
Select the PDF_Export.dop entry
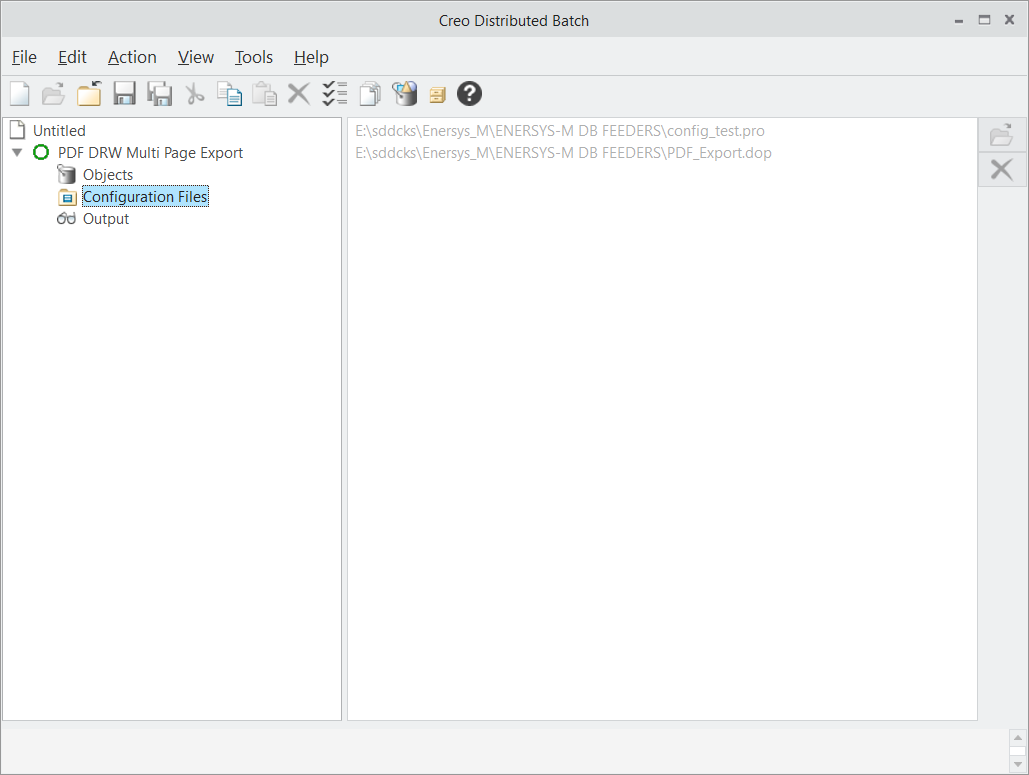pyautogui.click(x=562, y=152)
